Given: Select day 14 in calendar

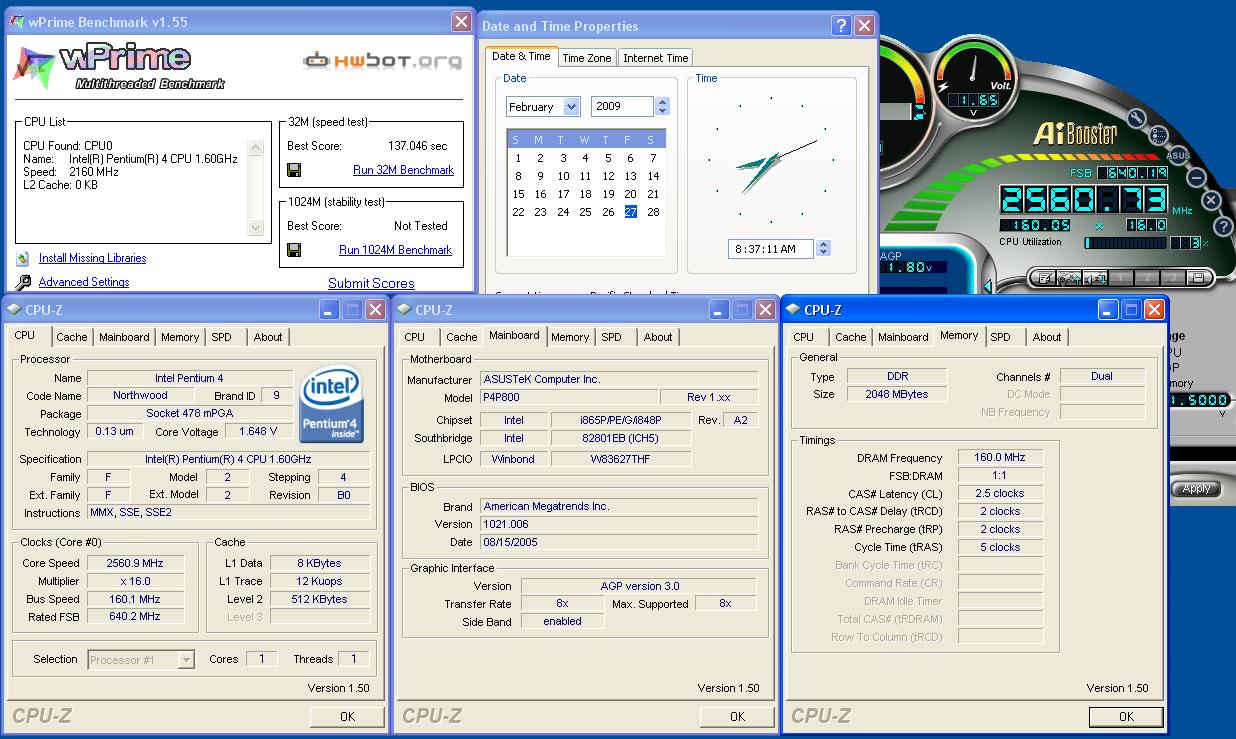Looking at the screenshot, I should click(653, 176).
